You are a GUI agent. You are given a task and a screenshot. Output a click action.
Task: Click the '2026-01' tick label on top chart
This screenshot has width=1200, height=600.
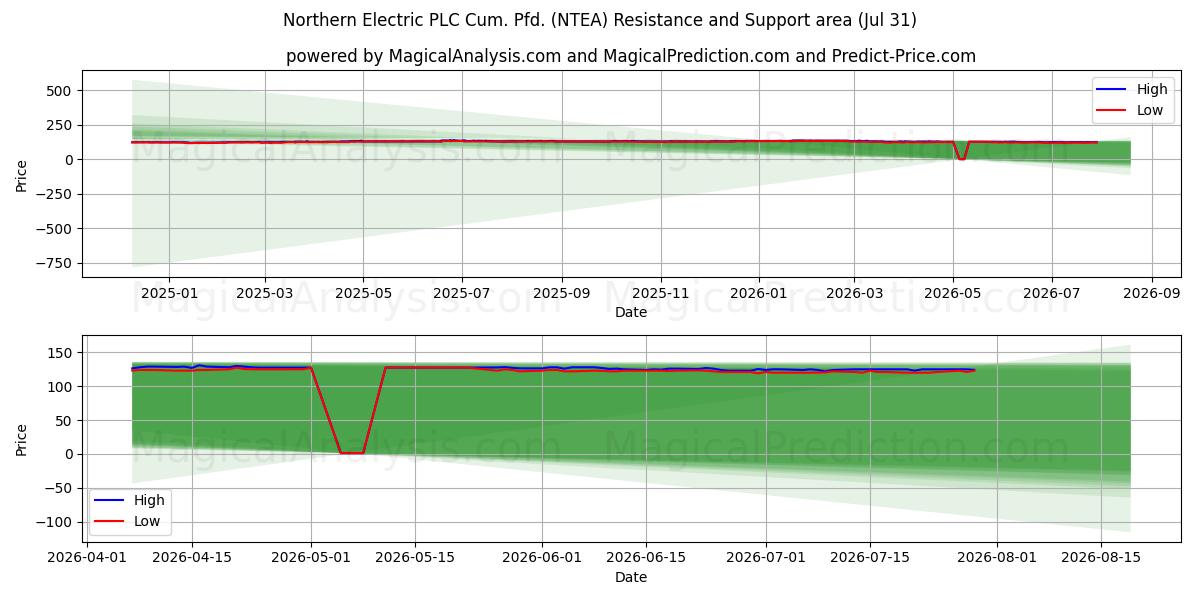click(758, 292)
